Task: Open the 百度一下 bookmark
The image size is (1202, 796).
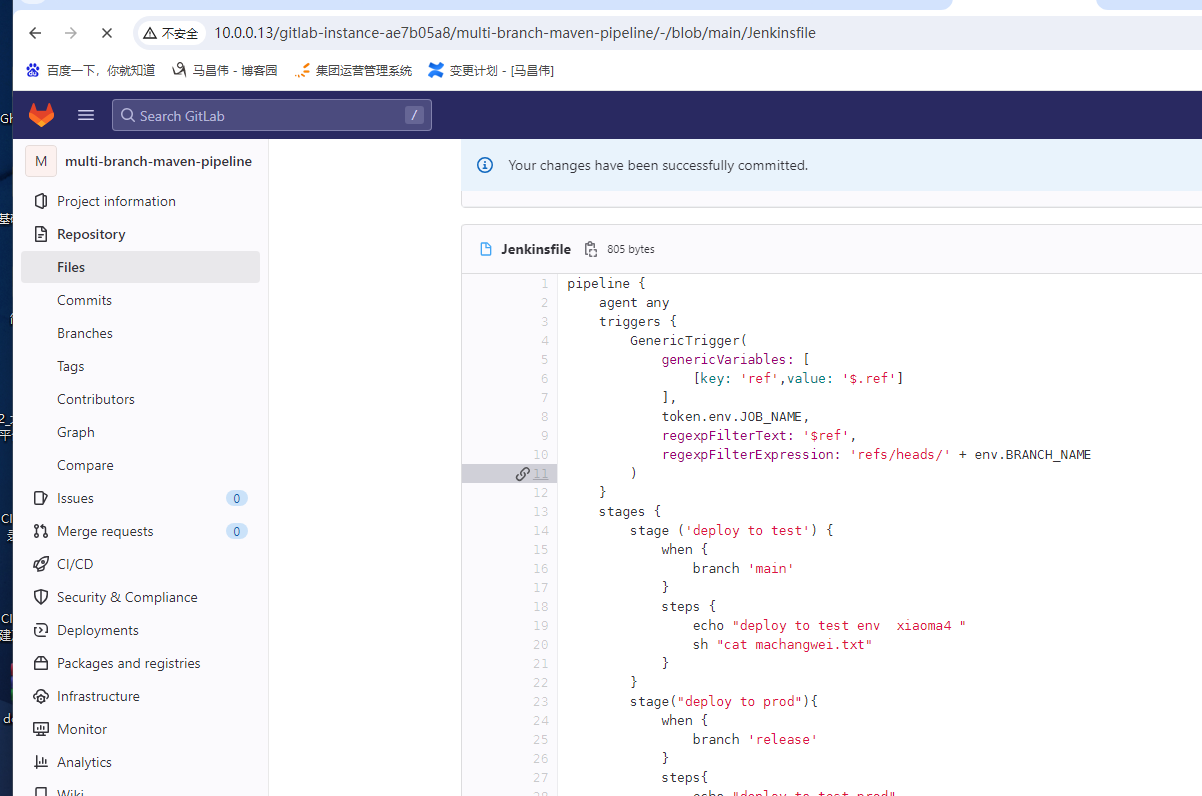Action: coord(90,70)
